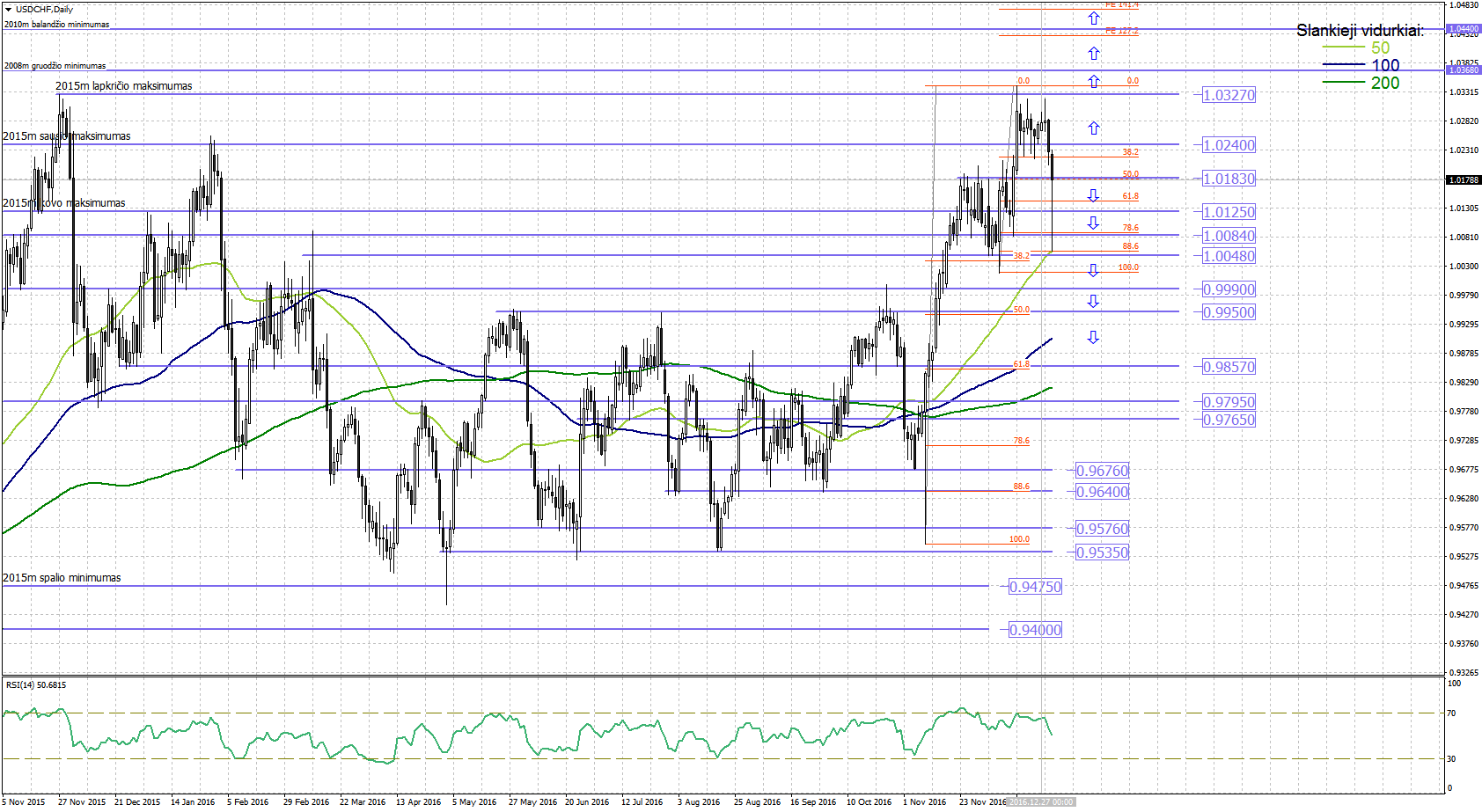Select the 0.96400 price level box
This screenshot has height=812, width=1482.
(x=1103, y=492)
